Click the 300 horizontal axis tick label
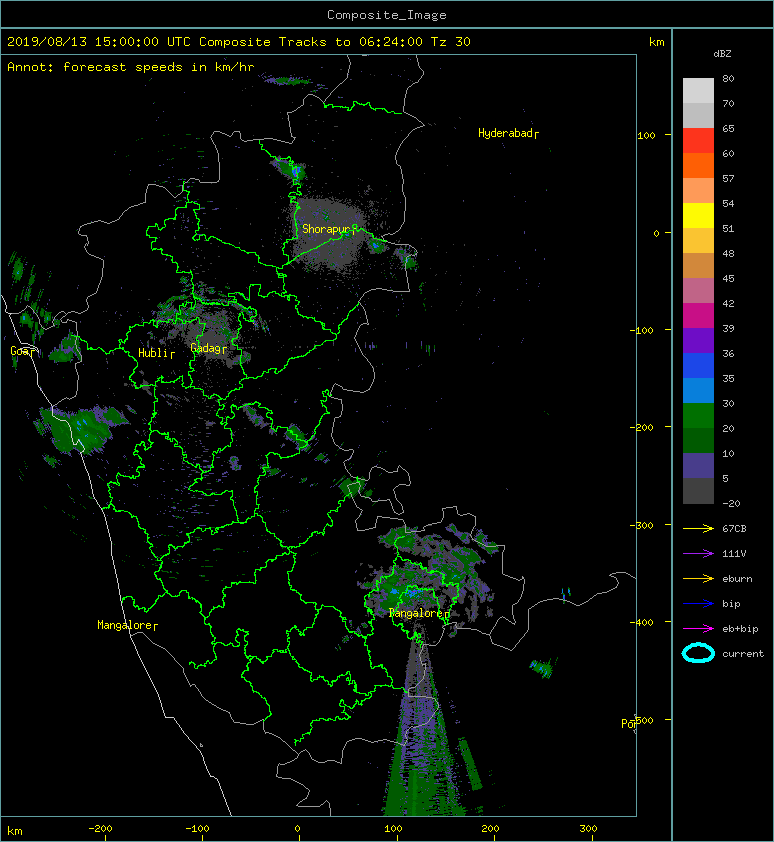Viewport: 774px width, 842px height. coord(588,829)
